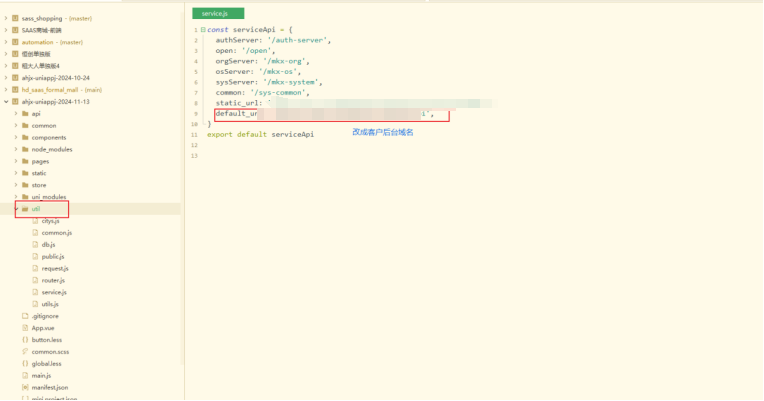Collapse the serviceApi code block at line 1
This screenshot has width=764, height=401.
coord(203,30)
